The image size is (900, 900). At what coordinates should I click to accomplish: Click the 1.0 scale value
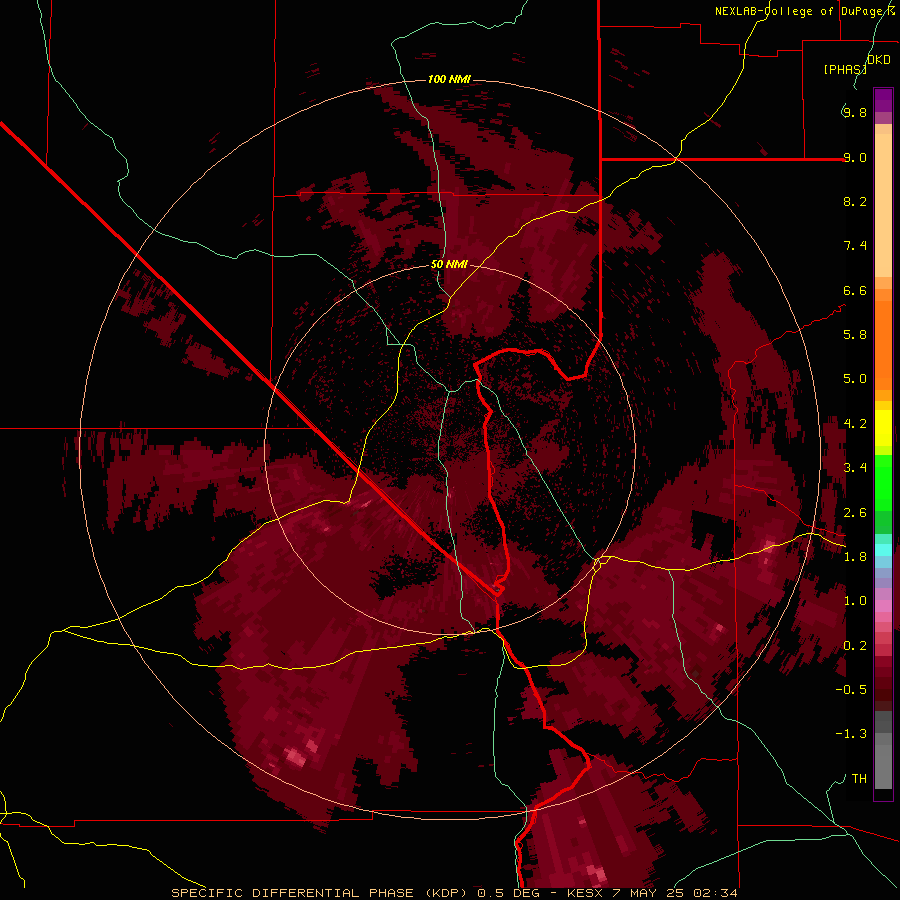[x=855, y=601]
